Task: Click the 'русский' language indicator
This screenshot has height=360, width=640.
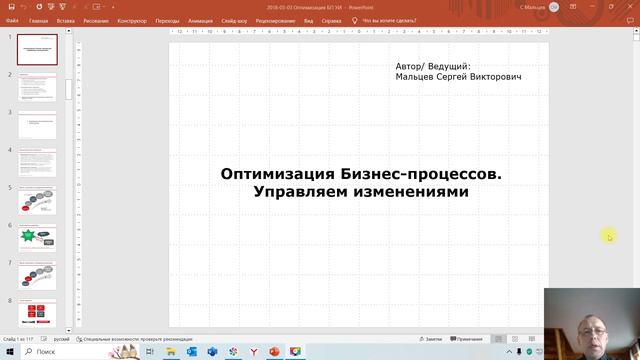Action: coord(62,339)
